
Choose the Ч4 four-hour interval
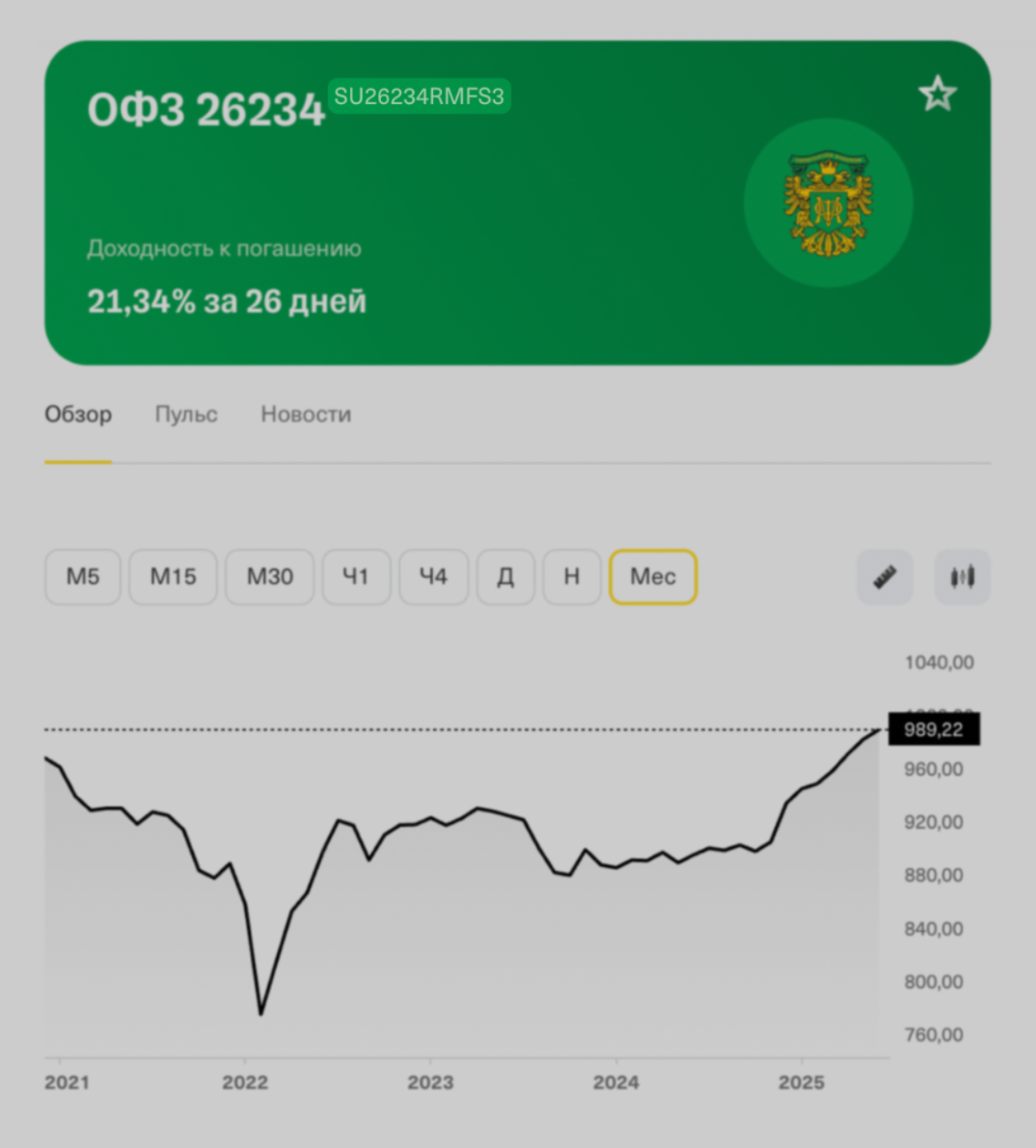coord(433,576)
